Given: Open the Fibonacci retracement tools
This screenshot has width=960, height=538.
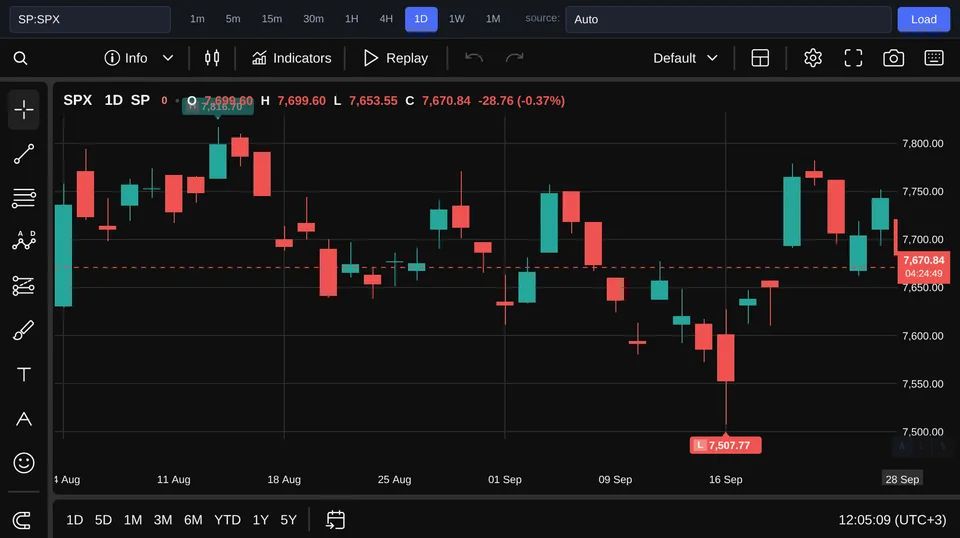Looking at the screenshot, I should click(x=24, y=198).
